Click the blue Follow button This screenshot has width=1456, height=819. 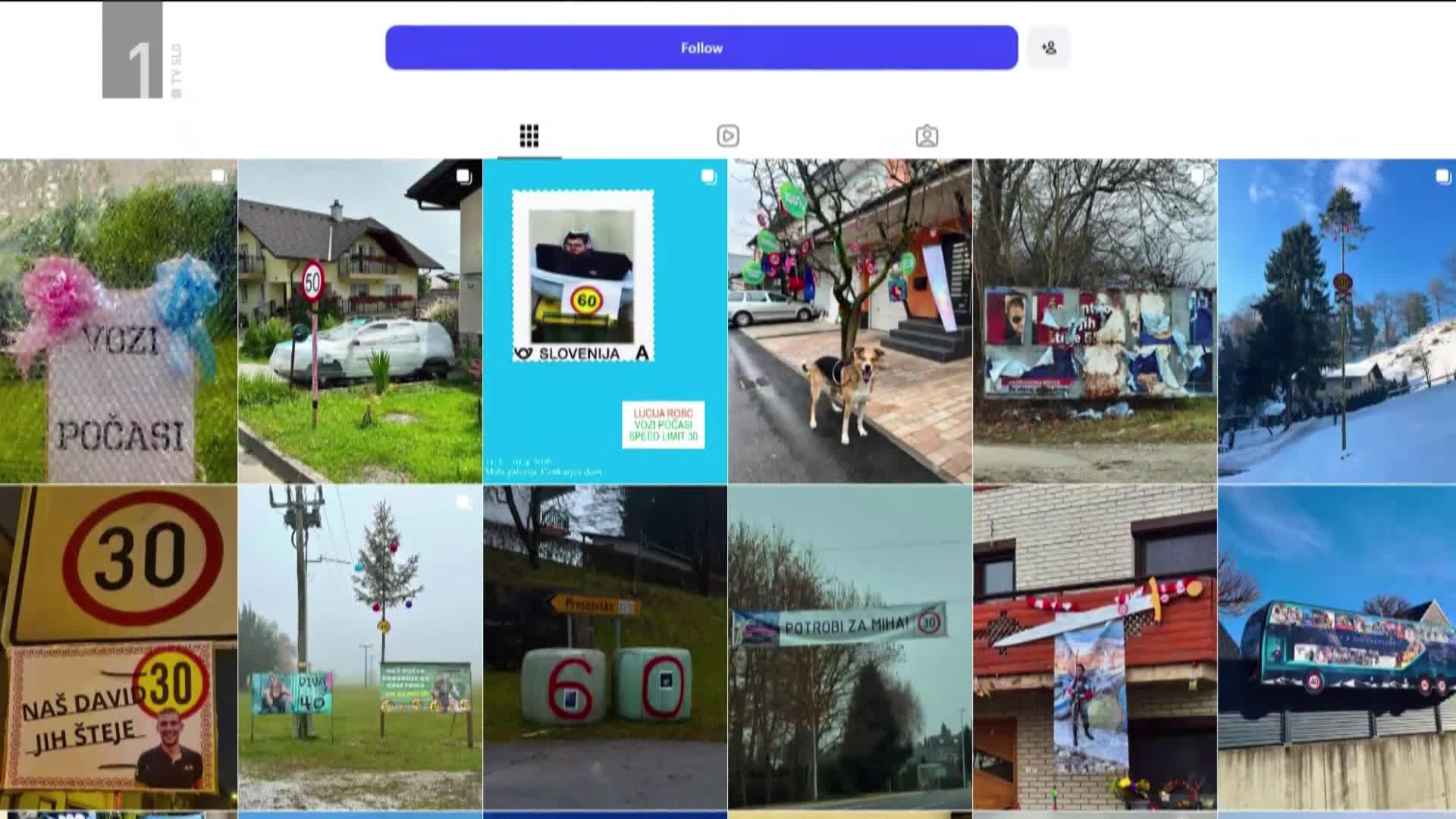point(701,48)
